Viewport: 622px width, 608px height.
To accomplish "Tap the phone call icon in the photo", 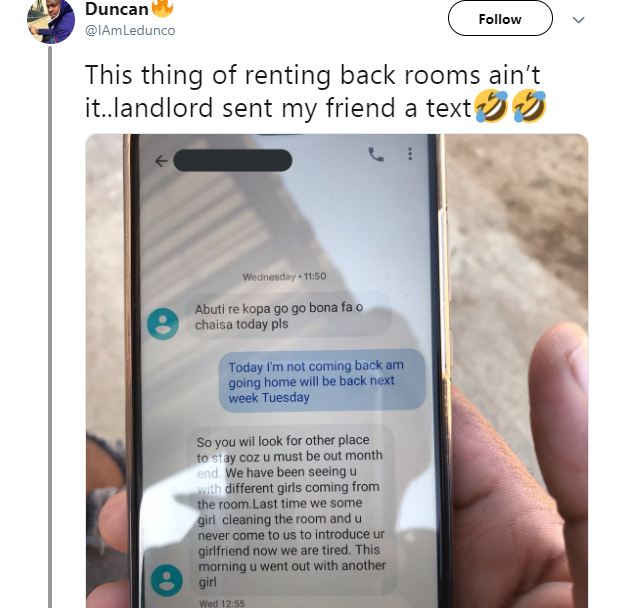I will [x=376, y=154].
